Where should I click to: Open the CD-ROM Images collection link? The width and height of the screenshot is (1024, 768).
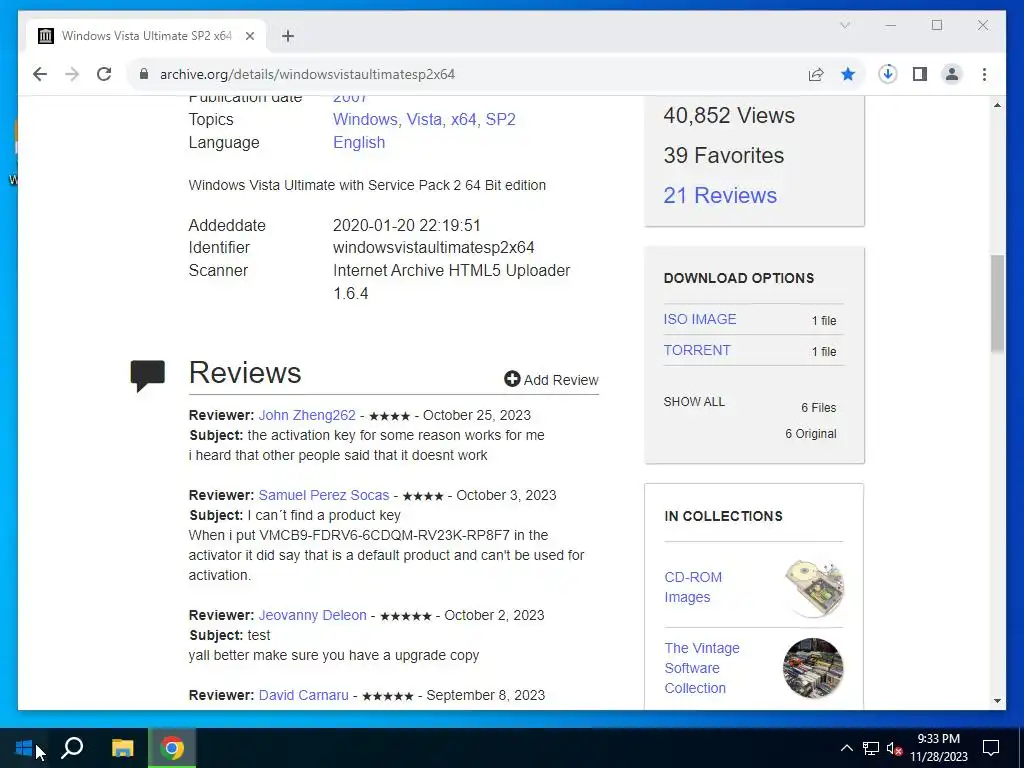(x=692, y=587)
